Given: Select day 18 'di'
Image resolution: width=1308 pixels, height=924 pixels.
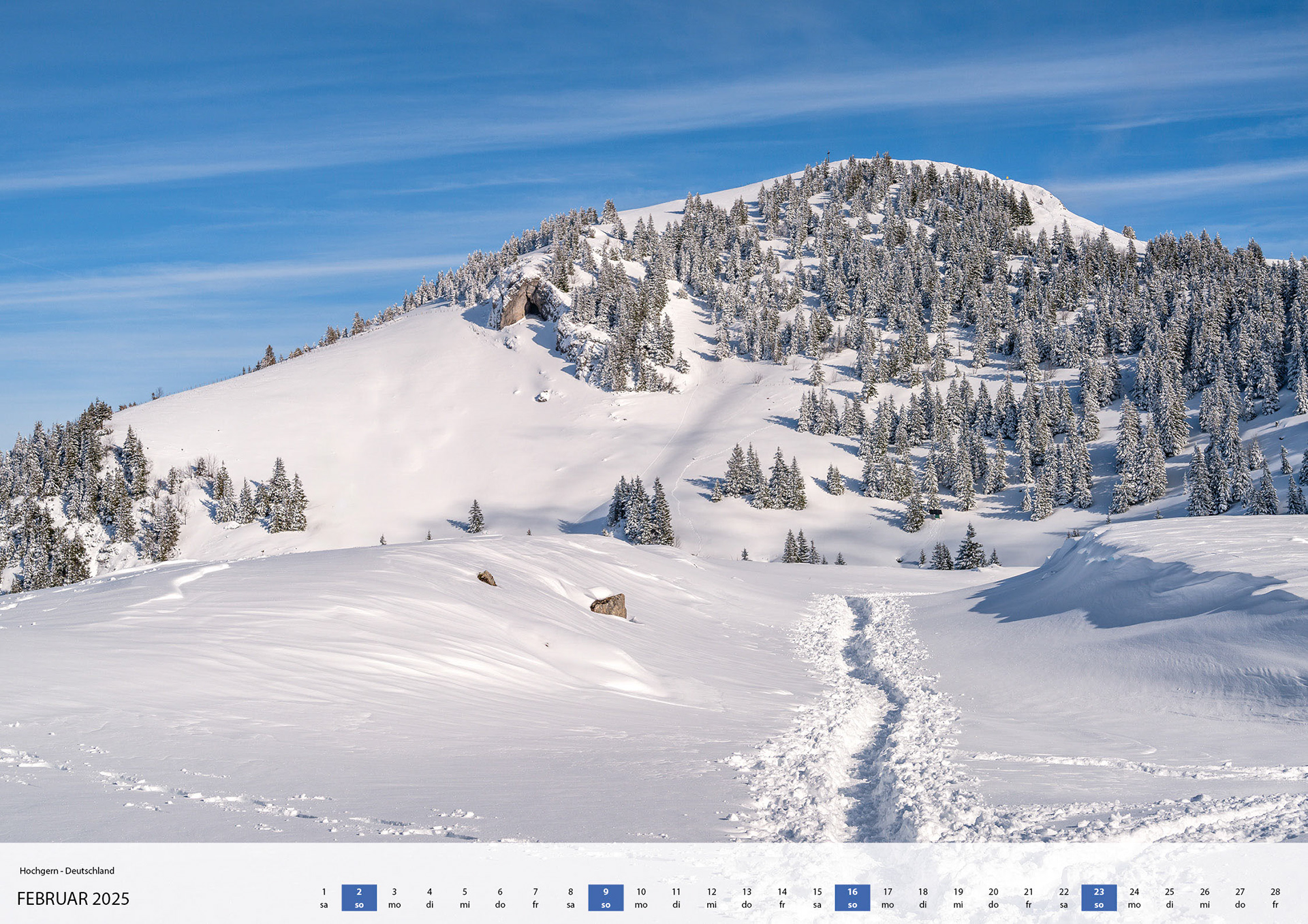Looking at the screenshot, I should (x=923, y=898).
